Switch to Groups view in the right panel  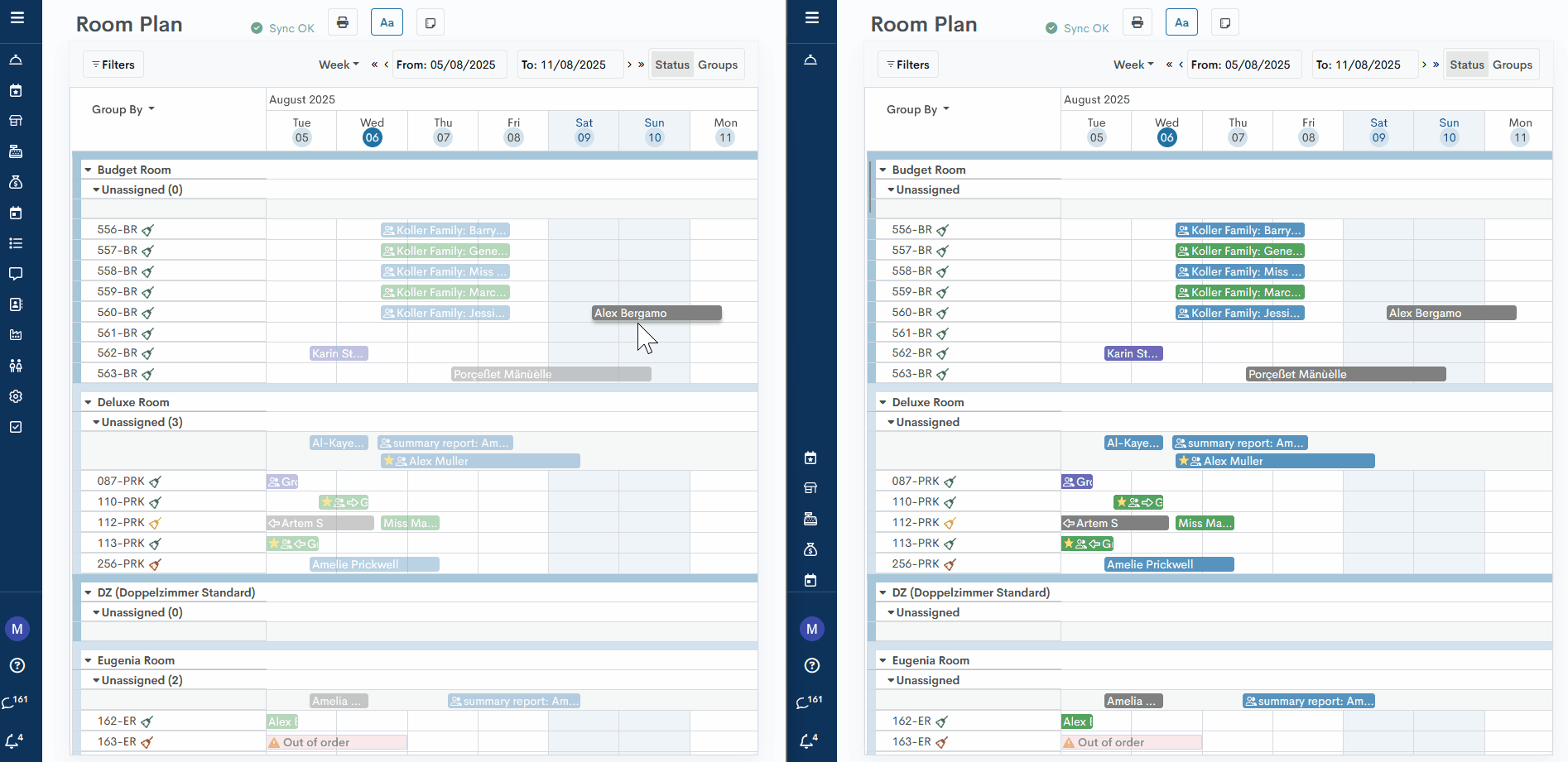coord(1512,65)
